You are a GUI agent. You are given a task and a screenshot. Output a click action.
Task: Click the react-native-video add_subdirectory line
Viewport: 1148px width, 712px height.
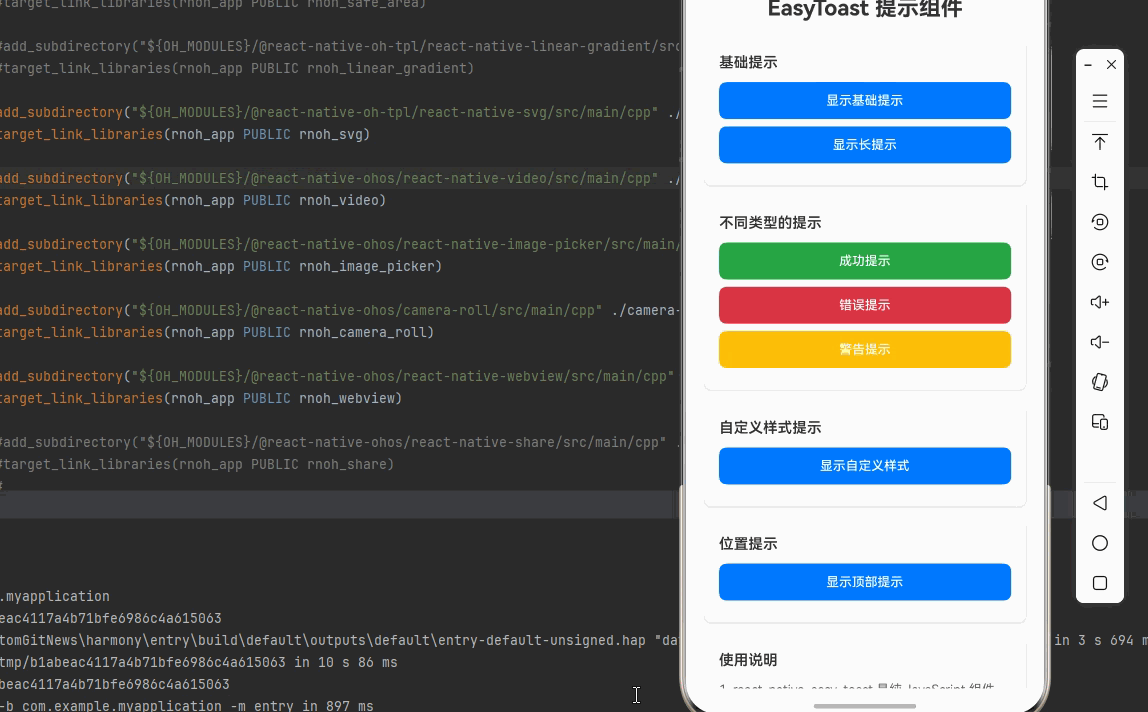340,179
